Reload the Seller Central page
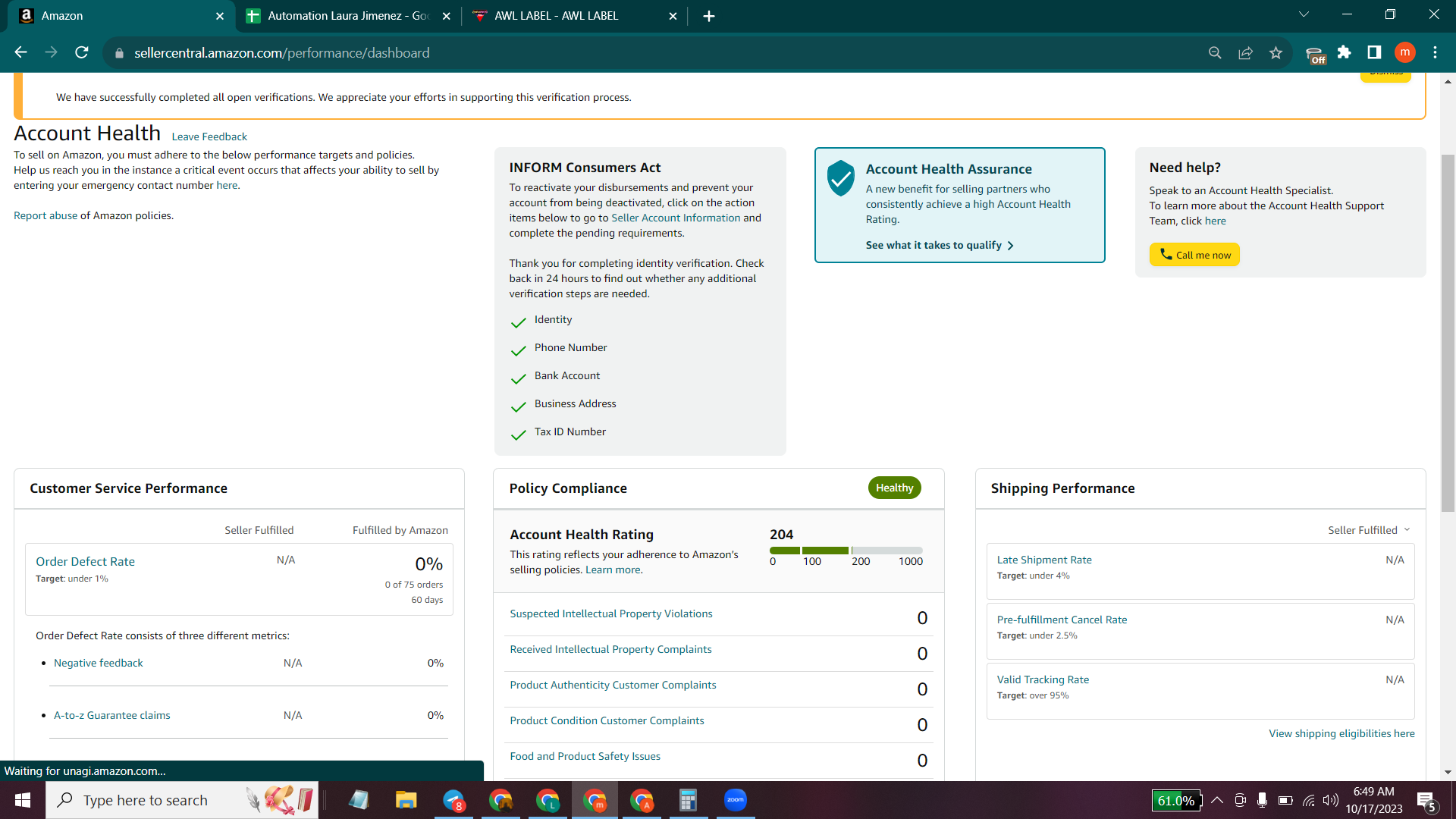Viewport: 1456px width, 819px height. [x=82, y=52]
